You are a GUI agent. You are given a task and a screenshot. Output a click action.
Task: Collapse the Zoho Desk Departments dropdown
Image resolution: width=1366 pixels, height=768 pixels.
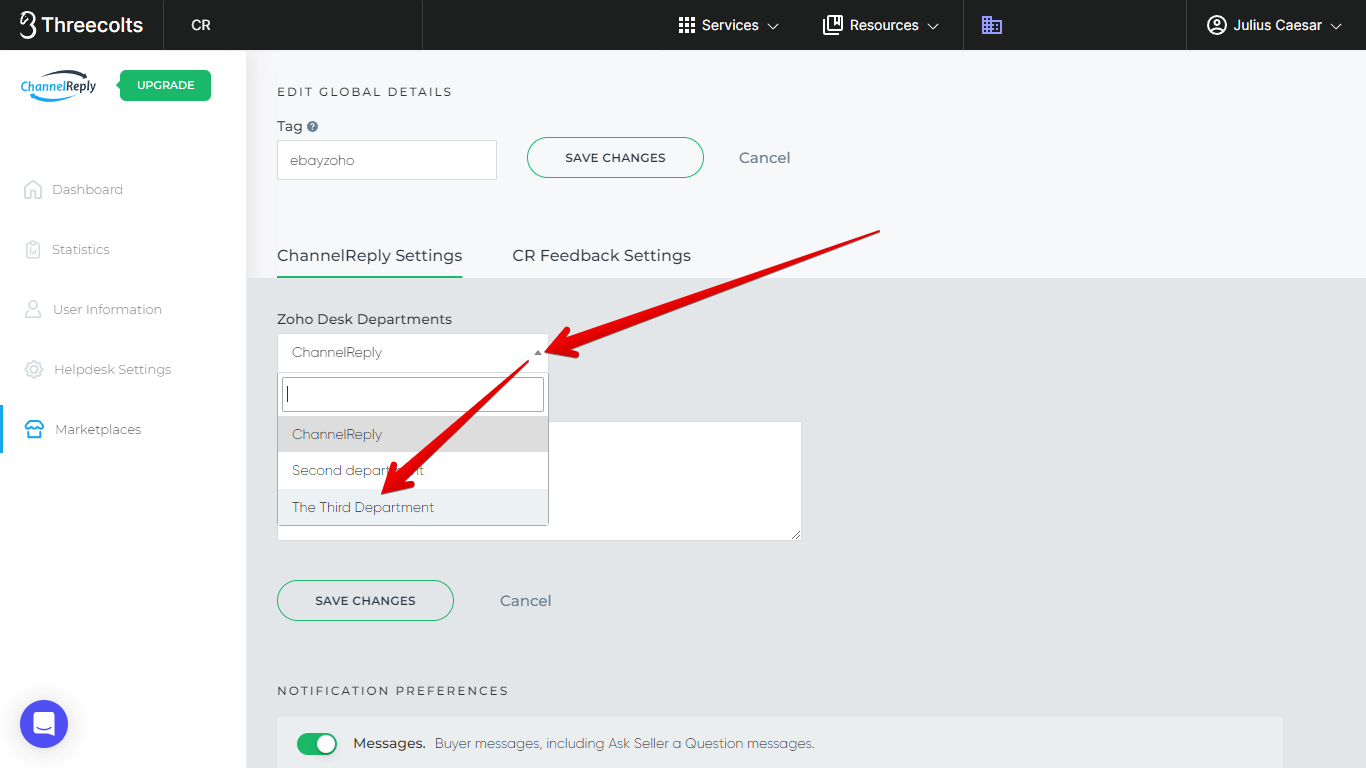click(x=413, y=352)
